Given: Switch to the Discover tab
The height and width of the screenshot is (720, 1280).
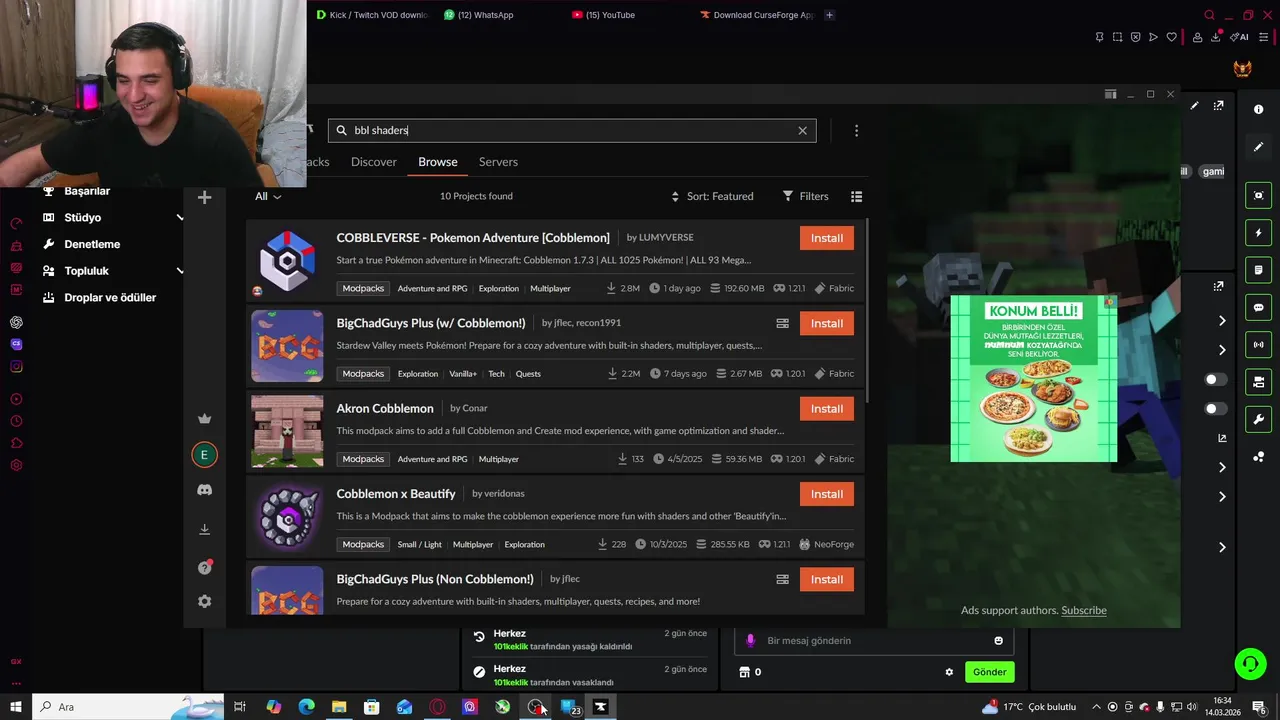Looking at the screenshot, I should 374,162.
